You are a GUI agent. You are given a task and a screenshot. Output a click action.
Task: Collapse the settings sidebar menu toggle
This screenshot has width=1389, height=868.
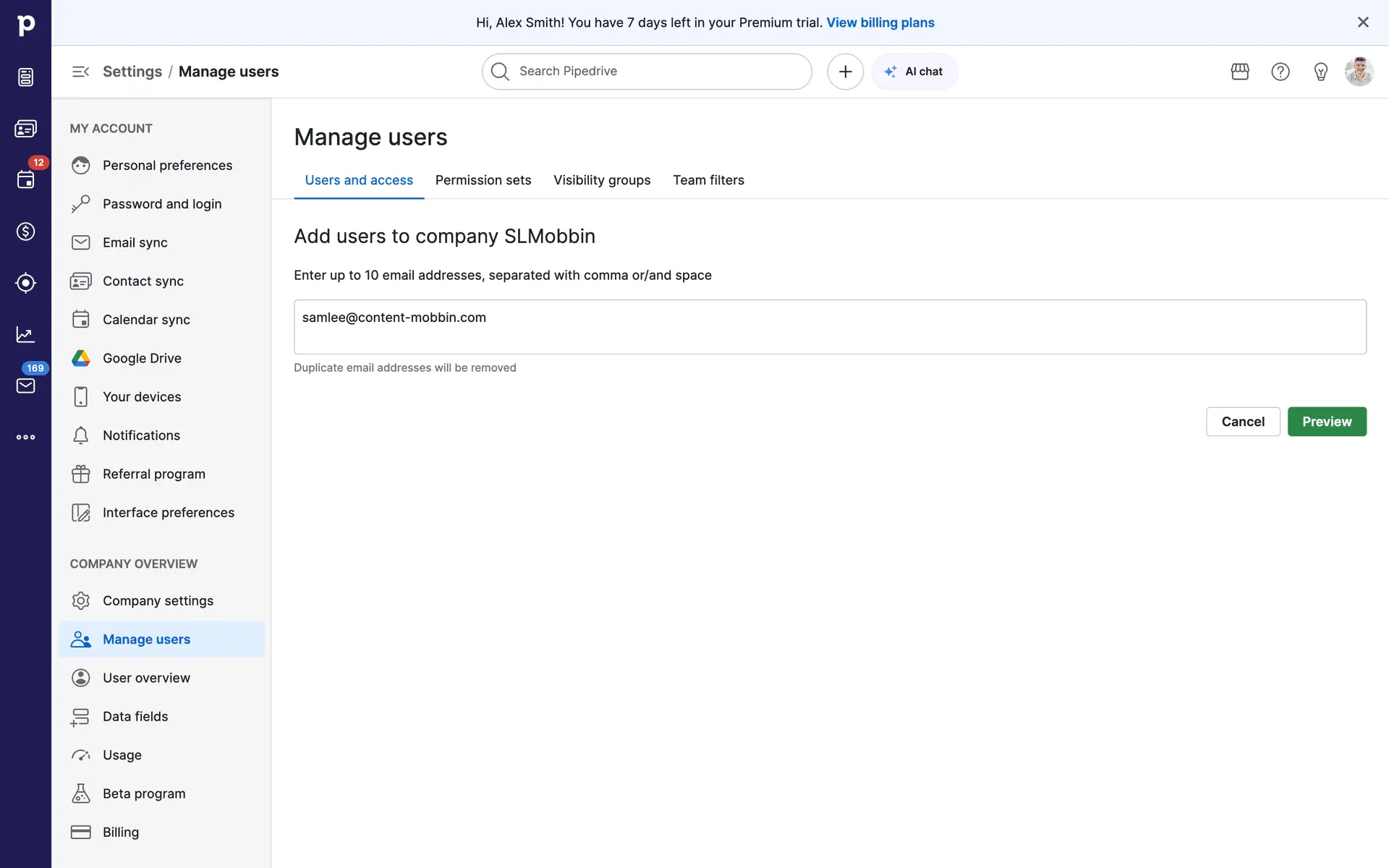pyautogui.click(x=80, y=72)
